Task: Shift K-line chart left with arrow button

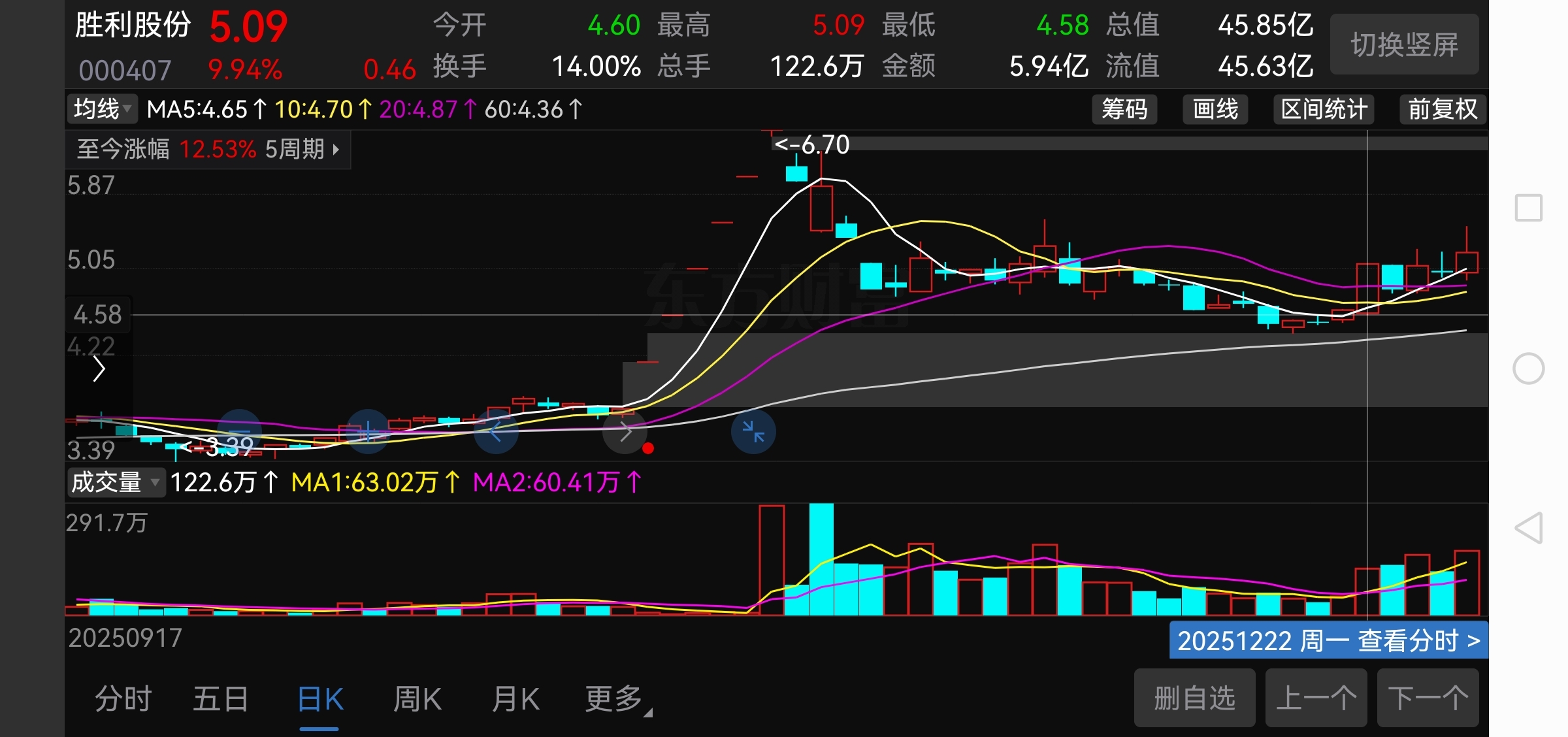Action: click(x=496, y=431)
